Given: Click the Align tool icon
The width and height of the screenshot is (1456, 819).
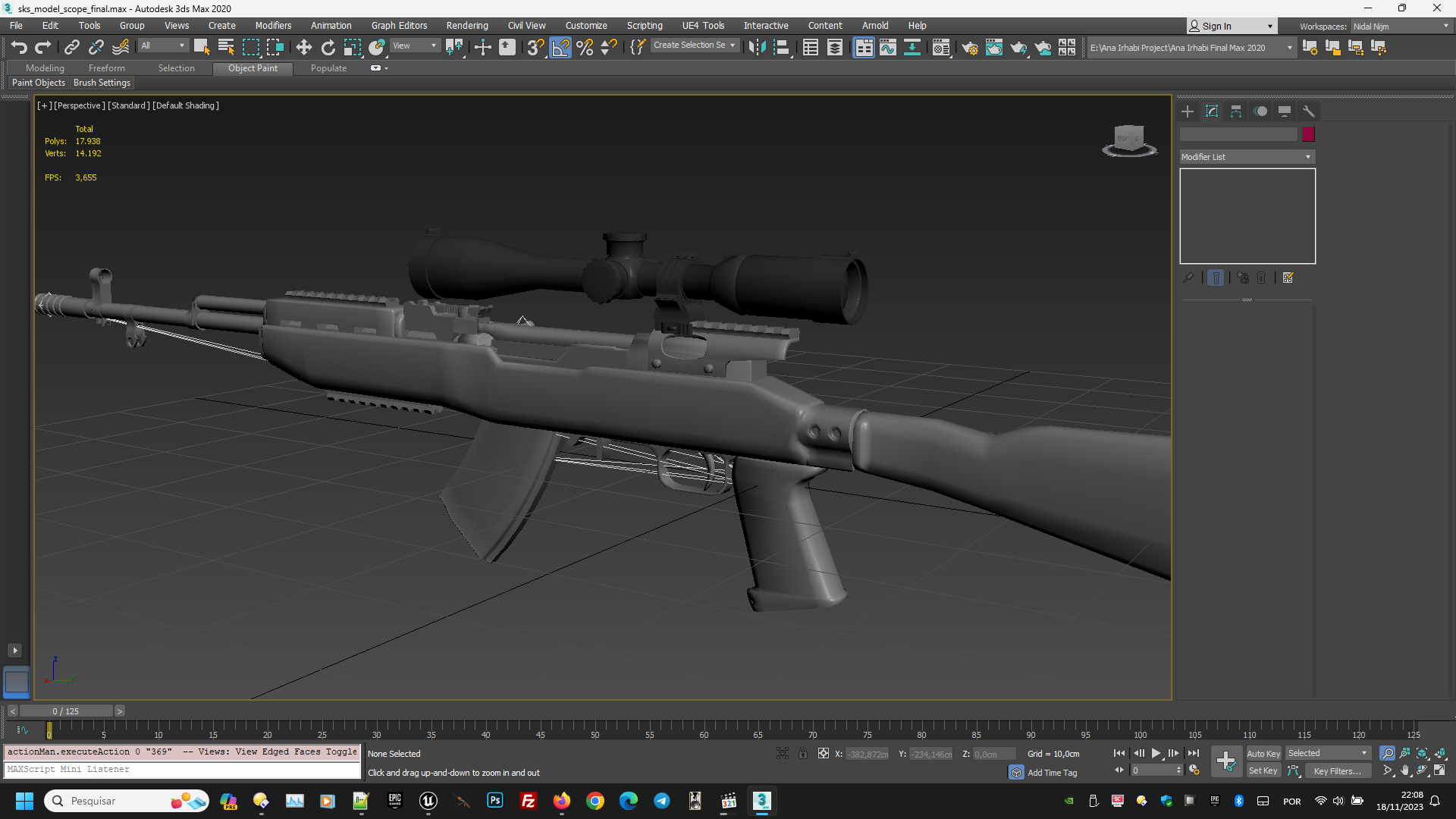Looking at the screenshot, I should 781,47.
